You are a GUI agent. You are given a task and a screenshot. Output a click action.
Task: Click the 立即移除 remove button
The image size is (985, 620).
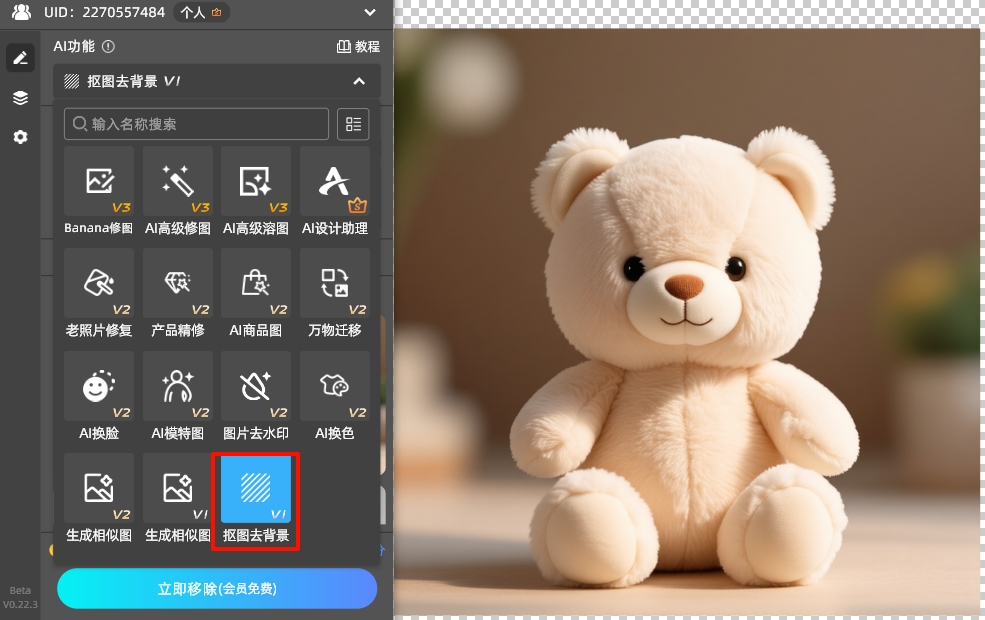tap(217, 589)
